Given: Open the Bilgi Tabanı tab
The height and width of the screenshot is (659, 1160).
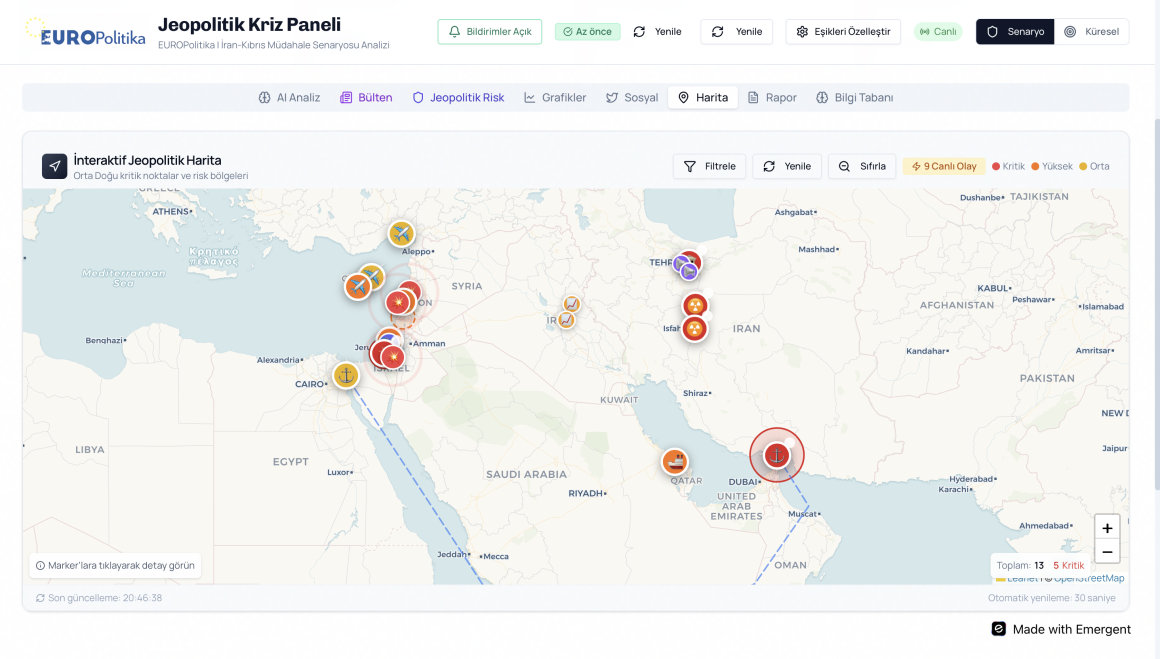Looking at the screenshot, I should 854,98.
